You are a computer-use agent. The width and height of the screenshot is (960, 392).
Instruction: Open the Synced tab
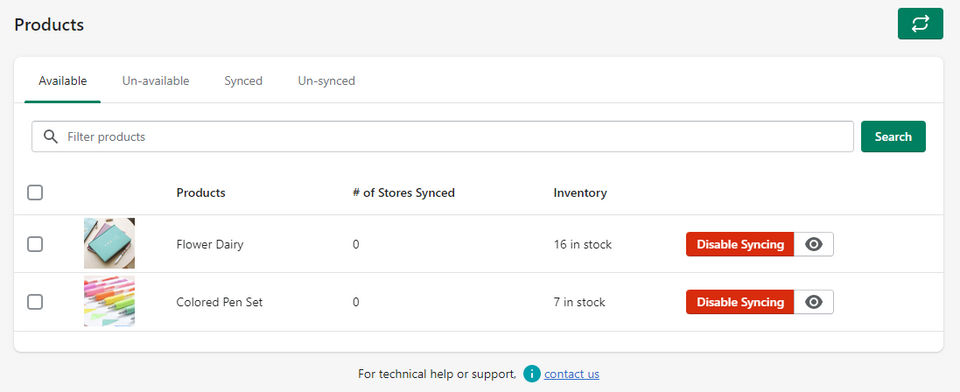coord(243,81)
